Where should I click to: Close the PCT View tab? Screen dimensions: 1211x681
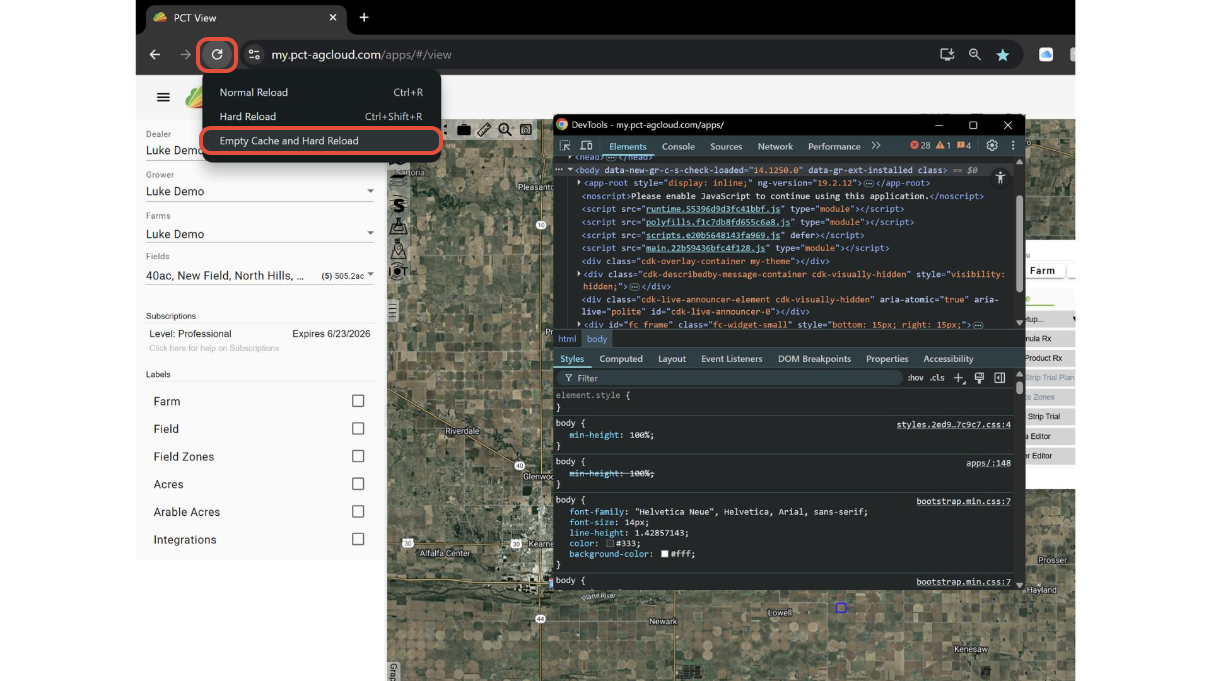pyautogui.click(x=333, y=17)
